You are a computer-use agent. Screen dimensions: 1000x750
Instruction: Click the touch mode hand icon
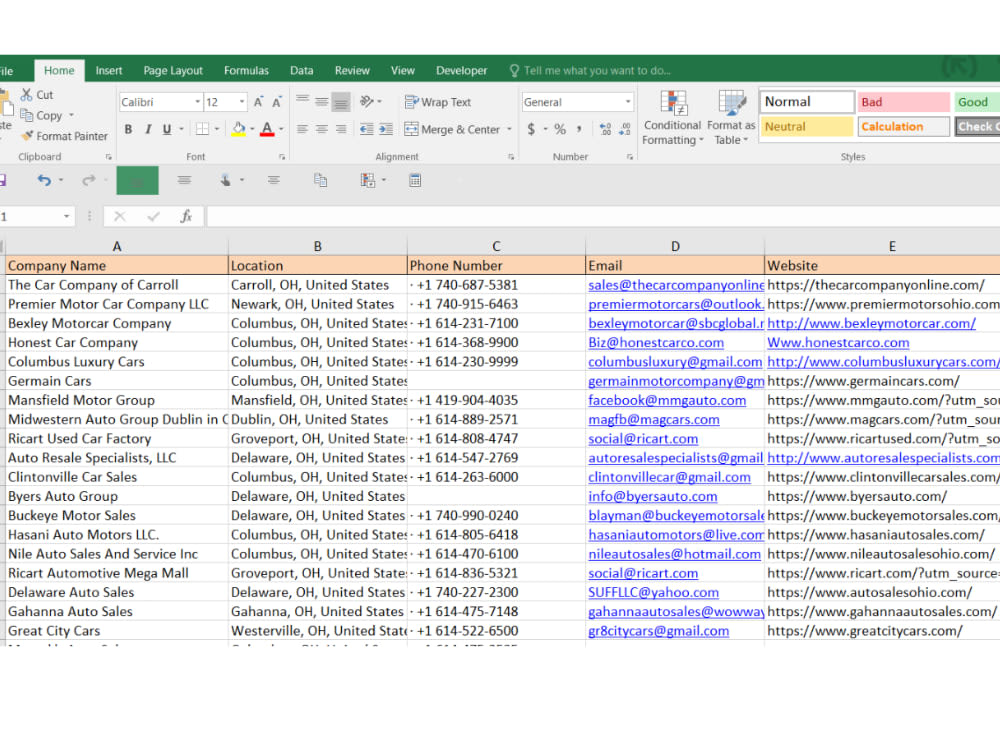[x=226, y=180]
